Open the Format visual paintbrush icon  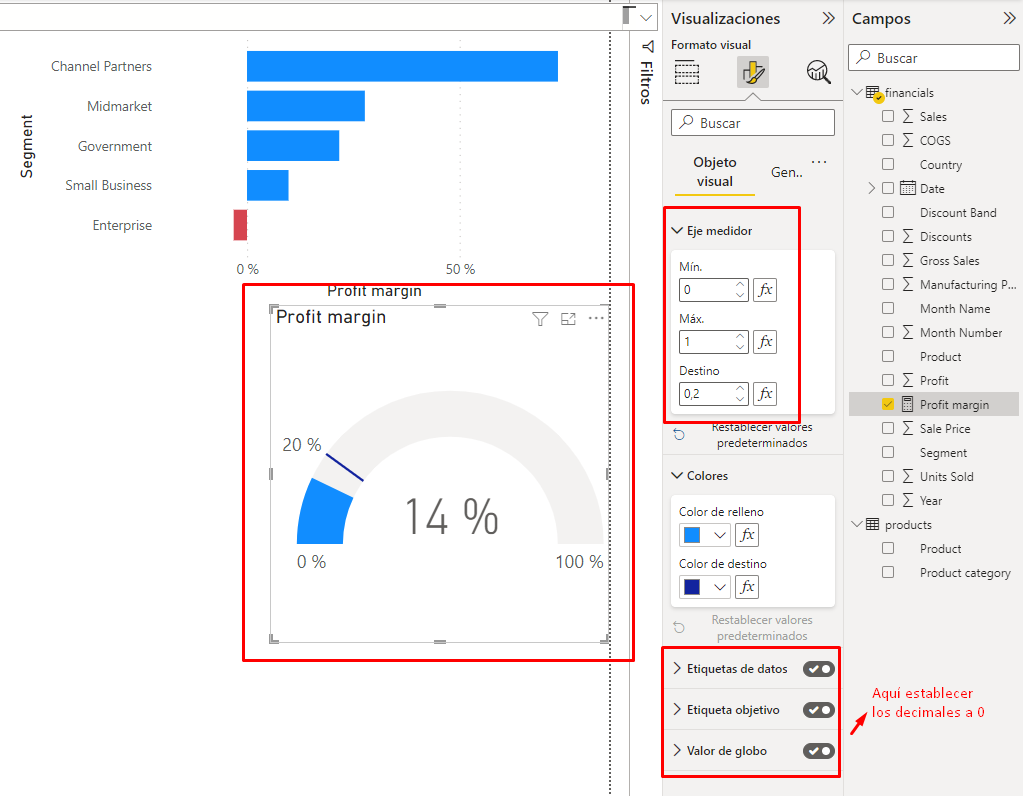(752, 72)
